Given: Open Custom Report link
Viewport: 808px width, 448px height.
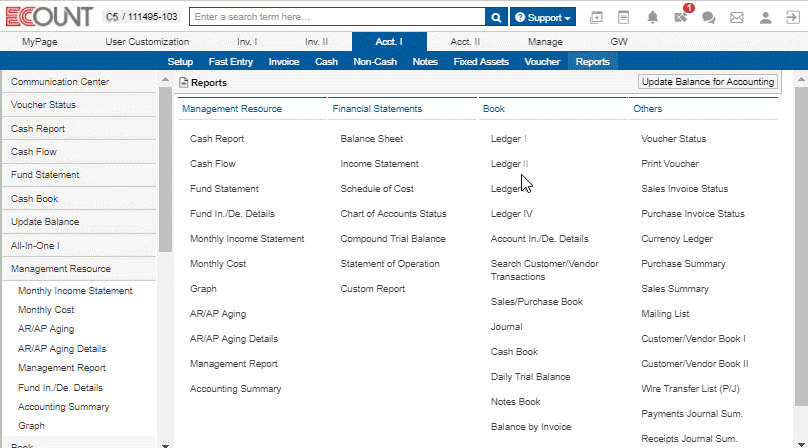Looking at the screenshot, I should point(373,289).
